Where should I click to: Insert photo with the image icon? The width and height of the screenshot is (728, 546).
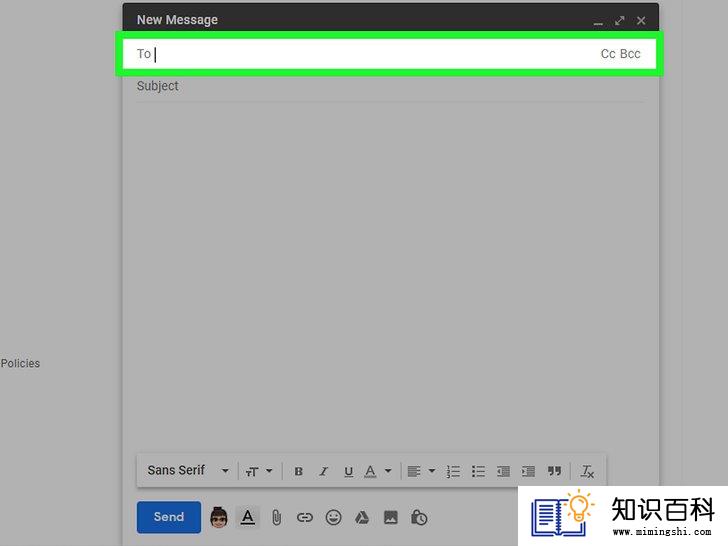pos(390,517)
